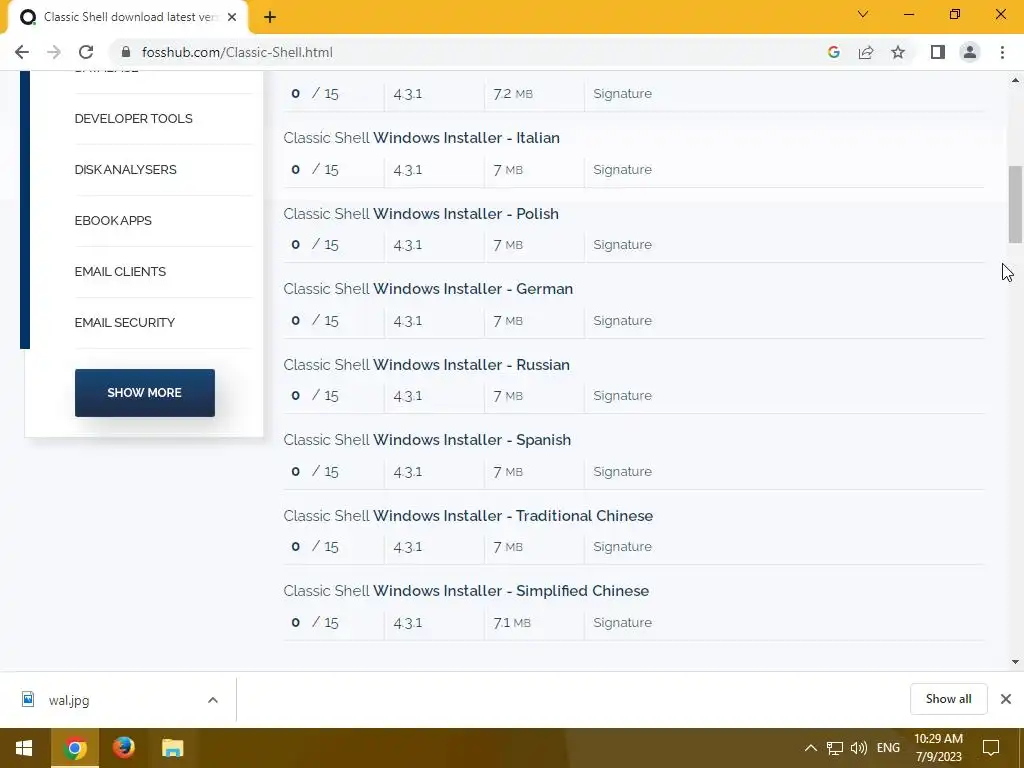The height and width of the screenshot is (768, 1024).
Task: Open Chrome three-dot menu
Action: (1002, 52)
